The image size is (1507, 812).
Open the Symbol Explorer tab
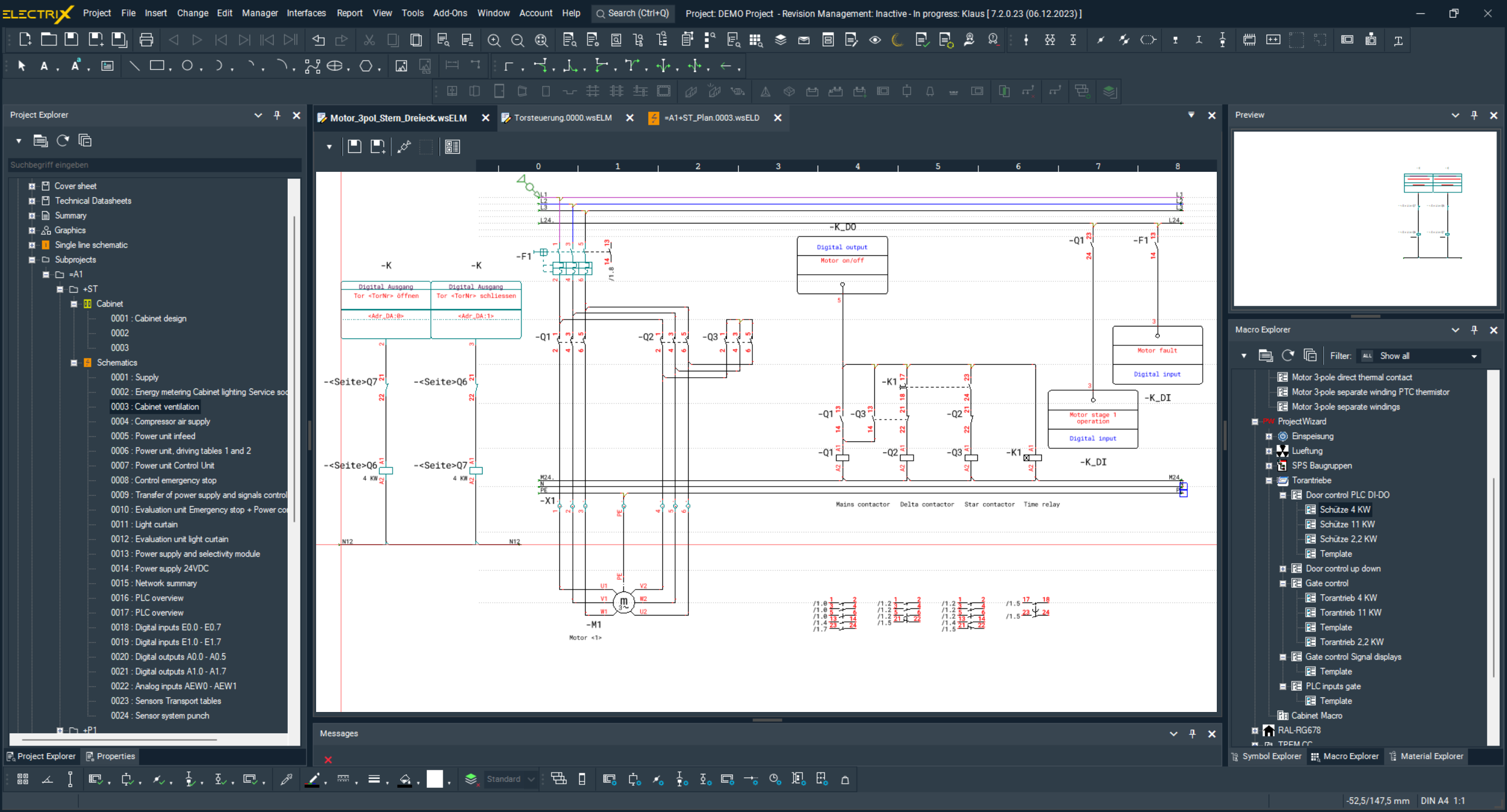coord(1266,756)
